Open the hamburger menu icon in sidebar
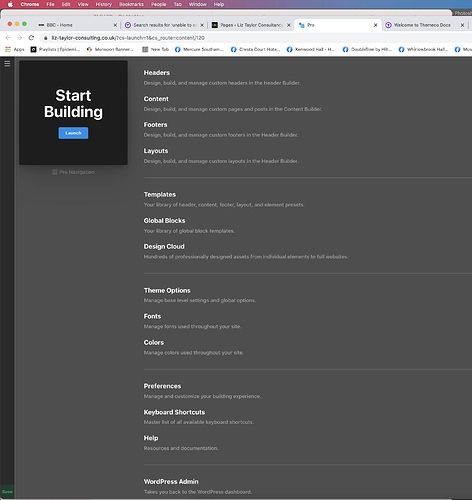This screenshot has height=500, width=472. [x=7, y=64]
